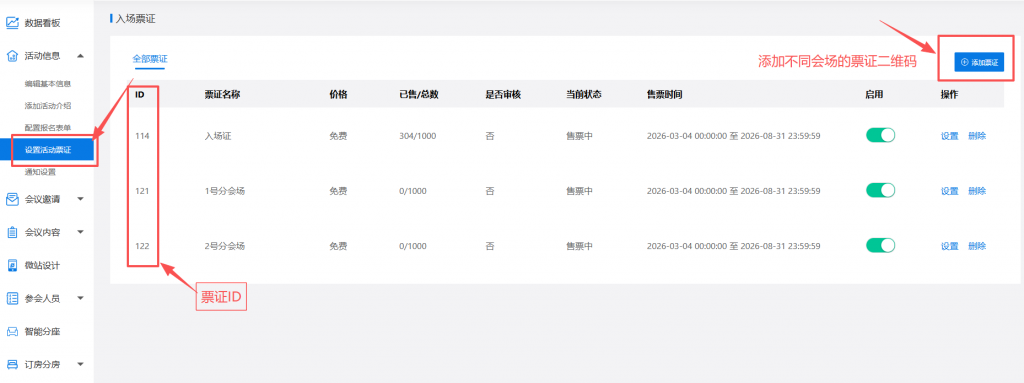Click the 已售/总数 column header

(419, 94)
